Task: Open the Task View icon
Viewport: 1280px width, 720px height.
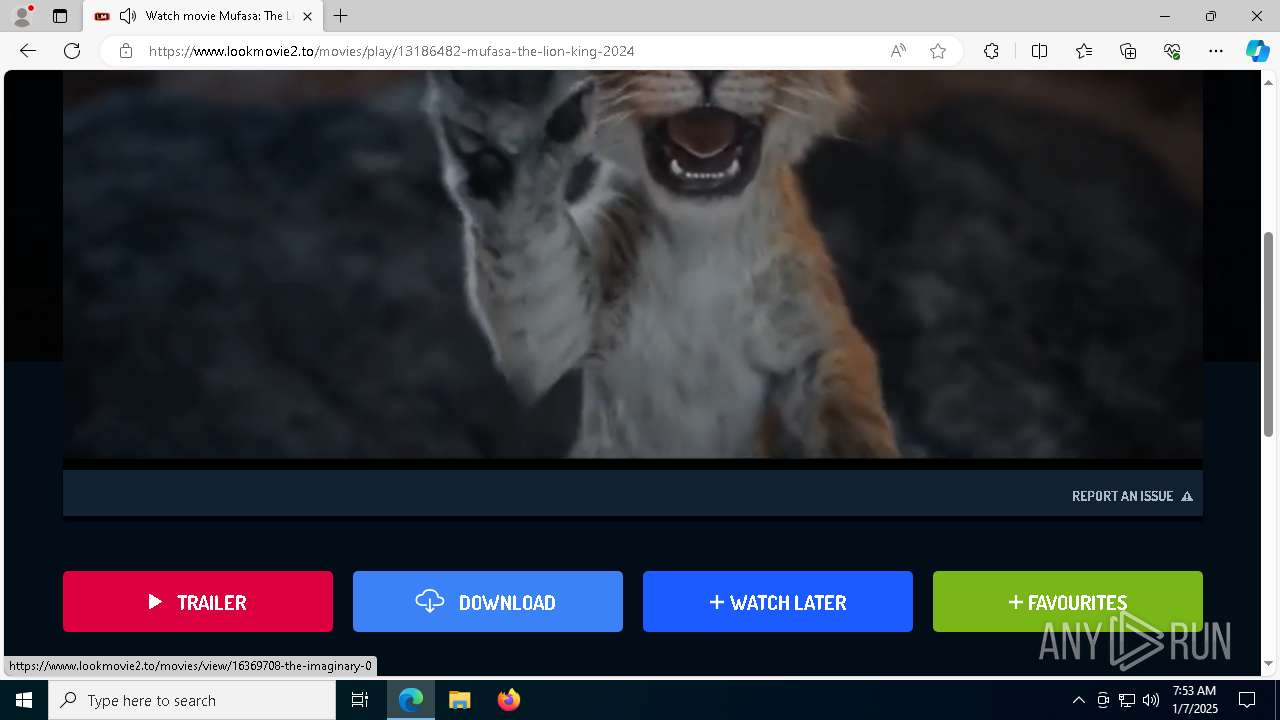Action: click(360, 700)
